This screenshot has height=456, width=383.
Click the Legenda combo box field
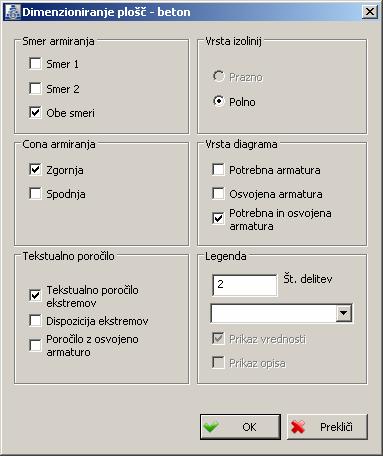click(281, 313)
